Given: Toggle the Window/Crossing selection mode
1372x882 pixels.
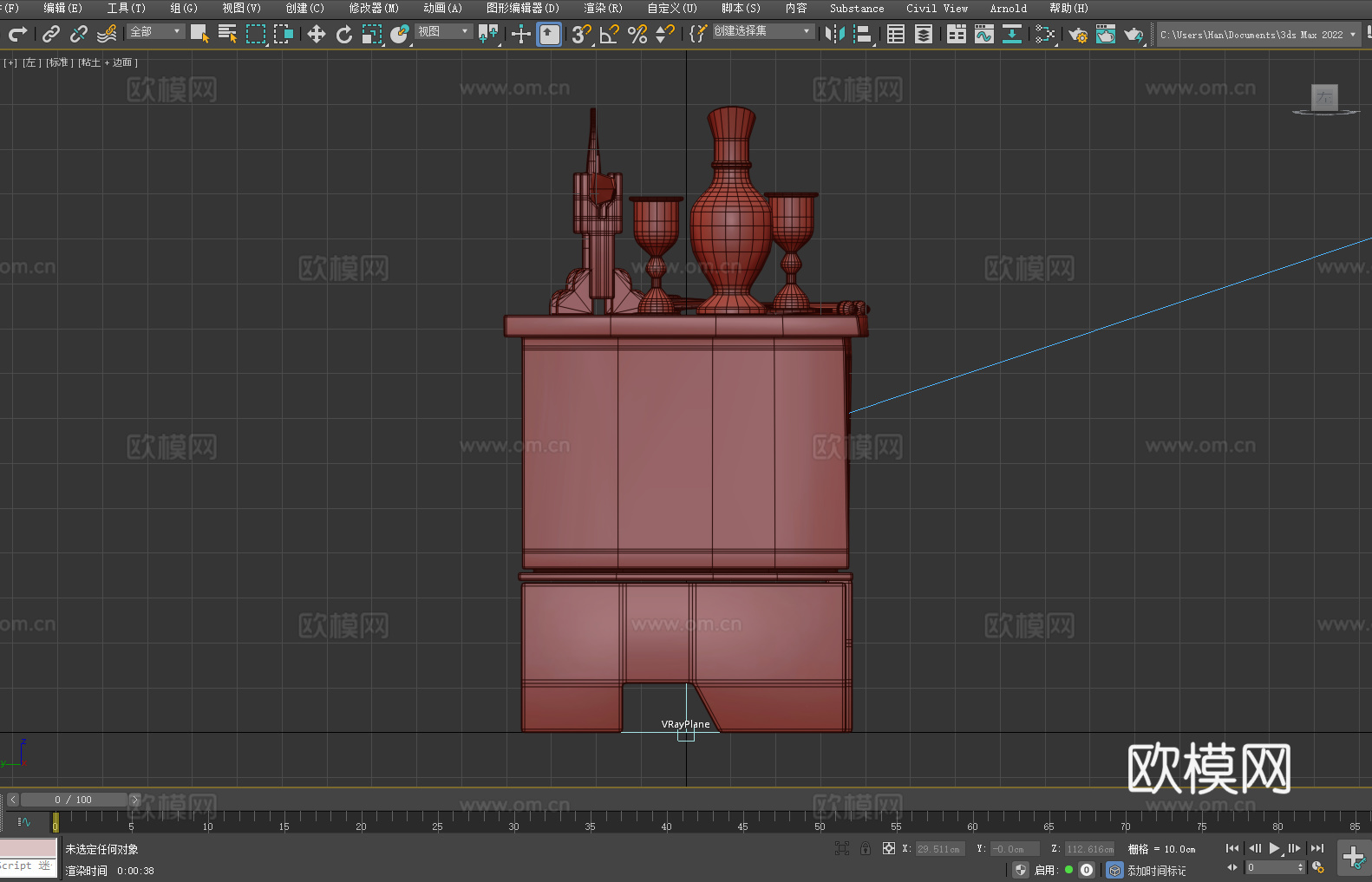Looking at the screenshot, I should click(284, 34).
